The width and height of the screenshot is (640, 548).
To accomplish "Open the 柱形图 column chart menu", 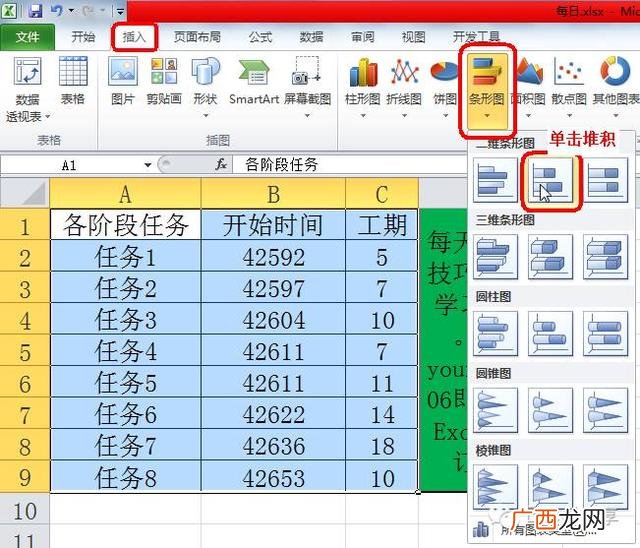I will 362,87.
